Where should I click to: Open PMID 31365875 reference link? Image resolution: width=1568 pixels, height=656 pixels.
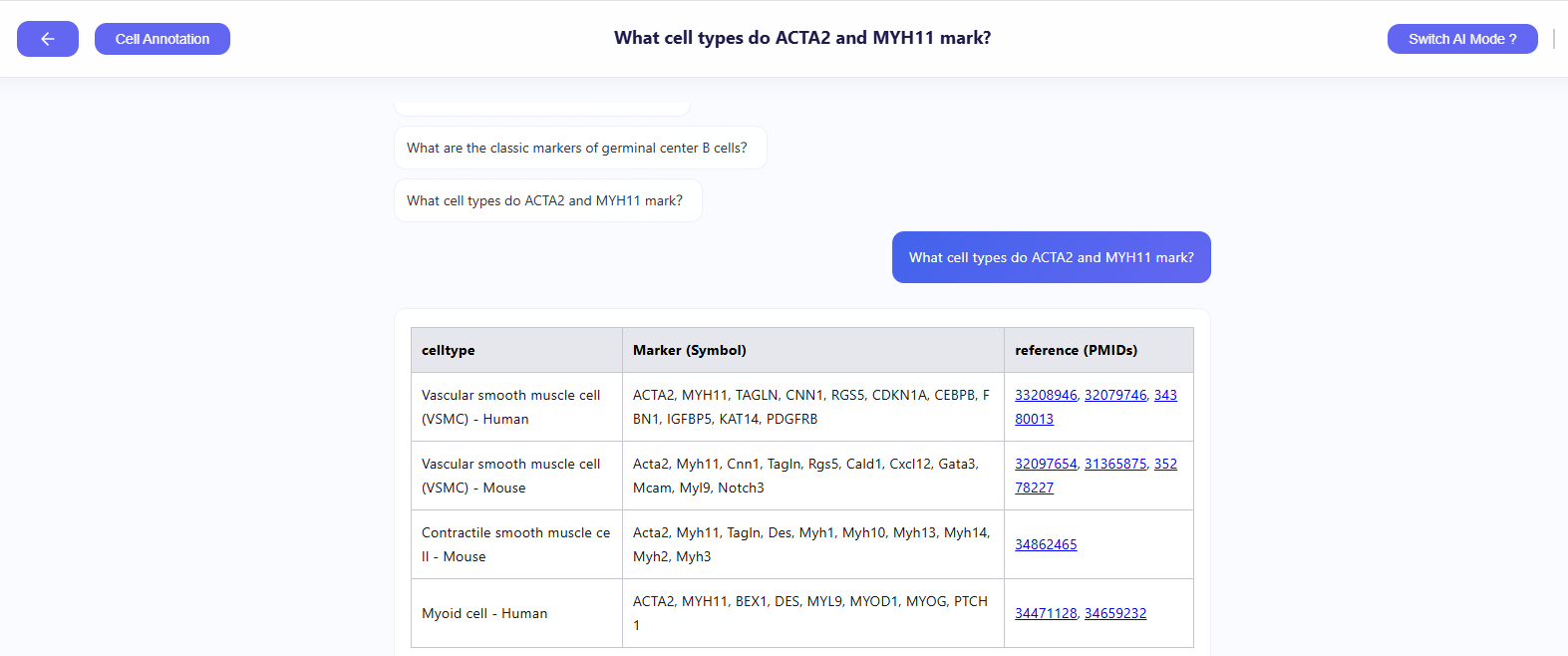coord(1115,464)
